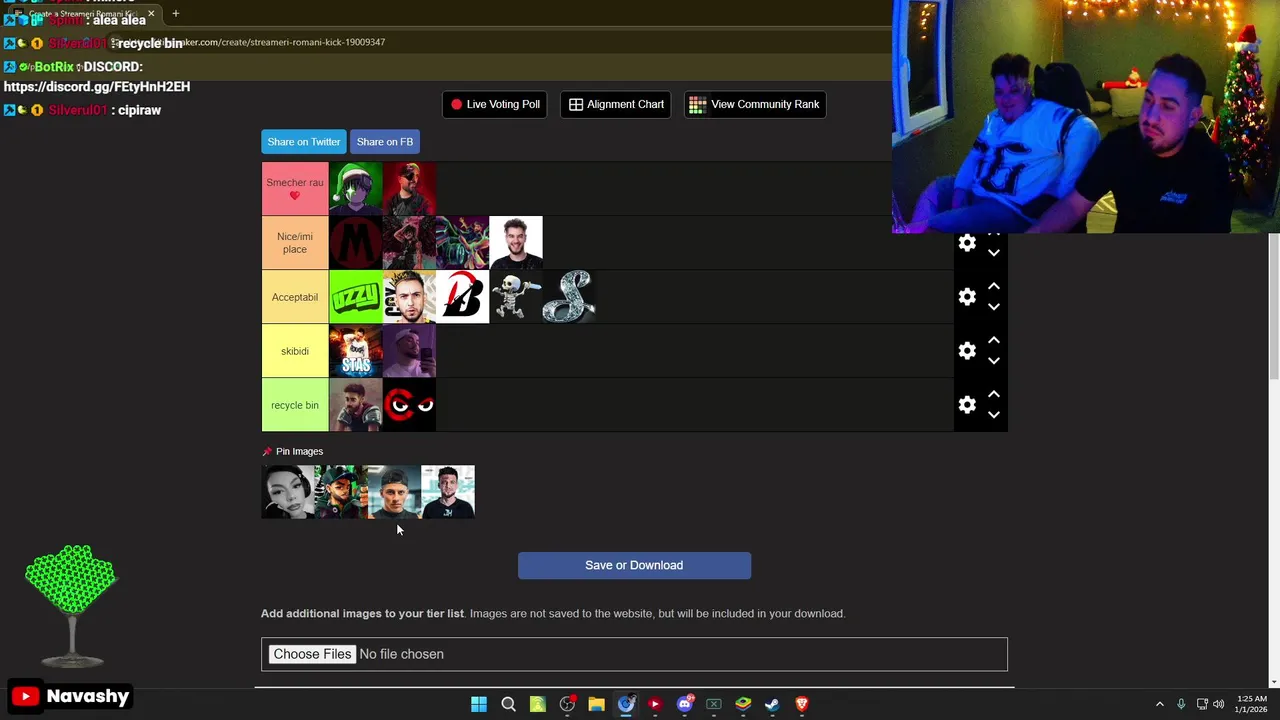The width and height of the screenshot is (1280, 720).
Task: Move the Acceptabil tier down with its arrow
Action: point(994,307)
